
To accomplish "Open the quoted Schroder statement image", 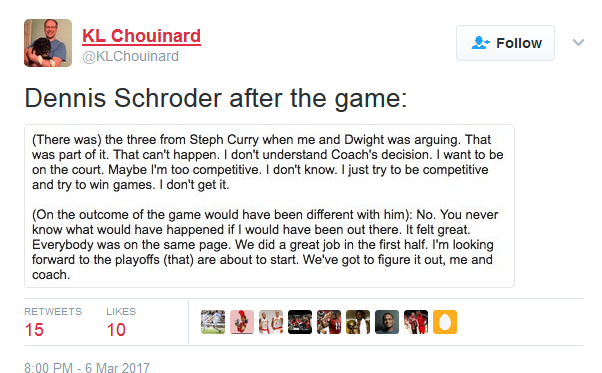I will tap(269, 206).
